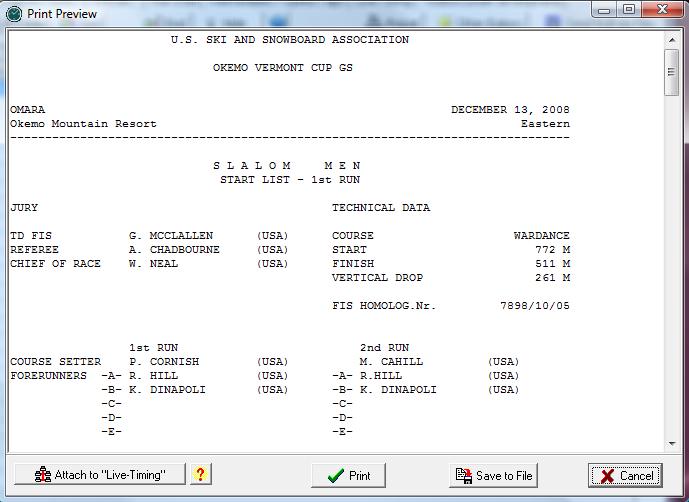Viewport: 689px width, 502px height.
Task: Click the "FINISH" label in technical data
Action: click(353, 264)
